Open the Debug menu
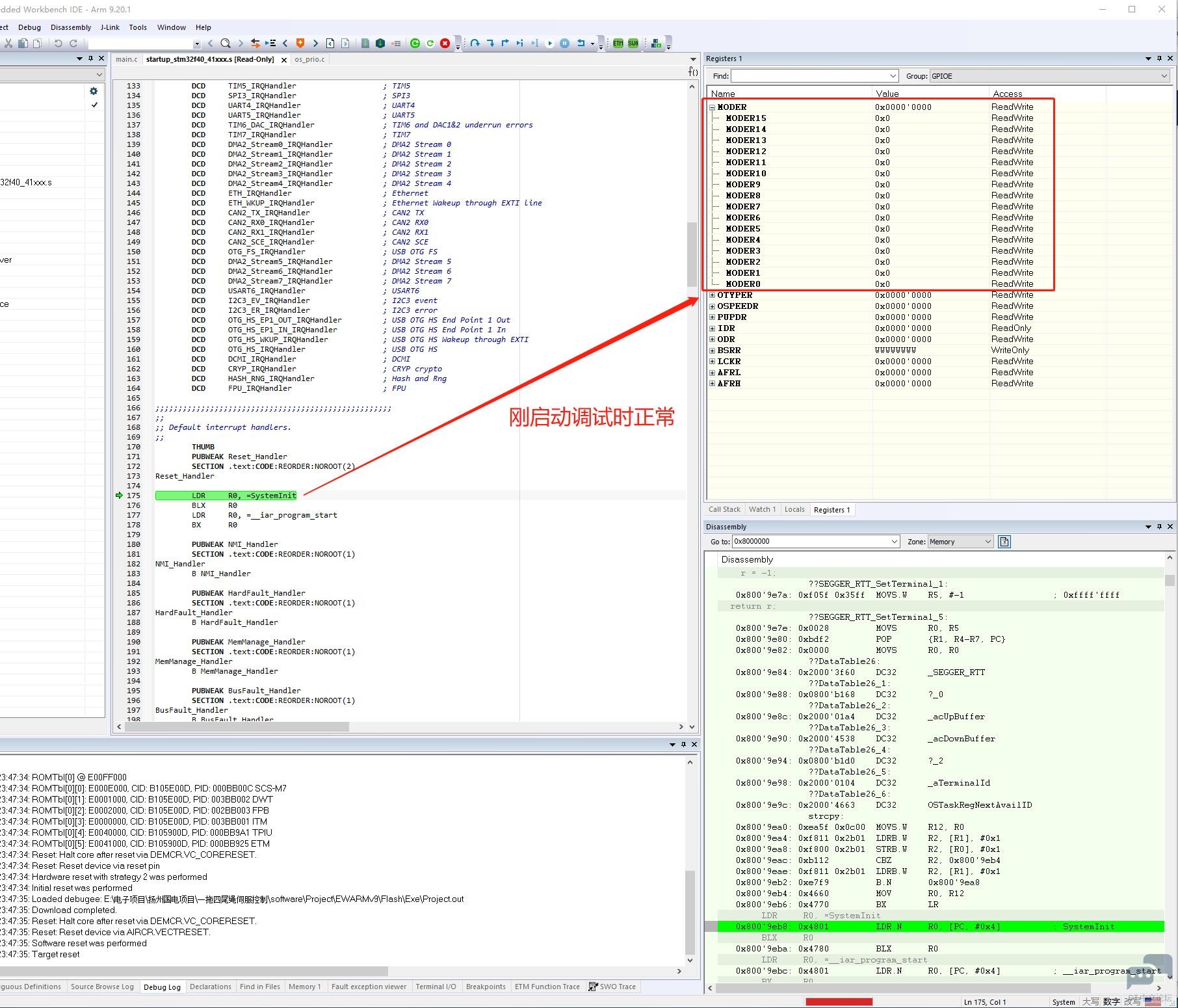This screenshot has height=1008, width=1178. click(x=29, y=27)
